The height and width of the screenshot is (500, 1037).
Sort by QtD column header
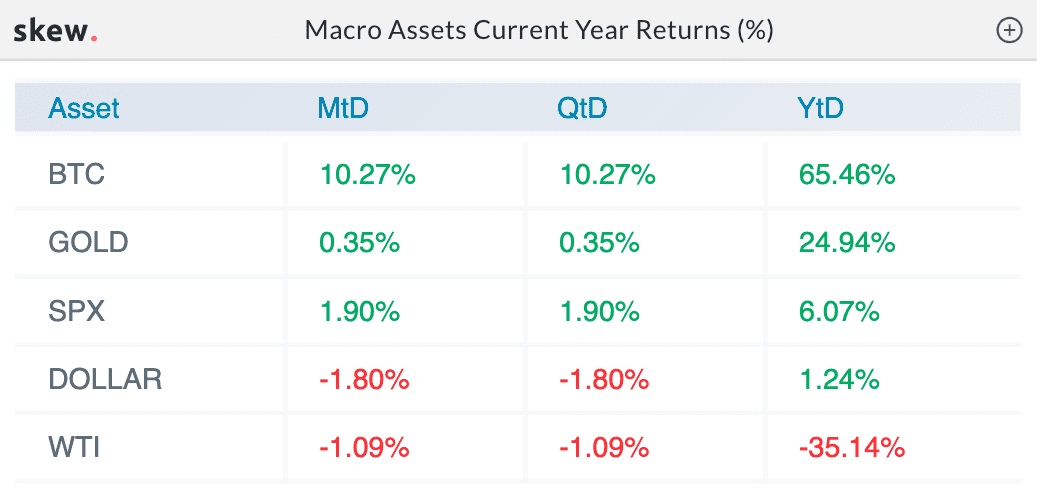click(582, 108)
